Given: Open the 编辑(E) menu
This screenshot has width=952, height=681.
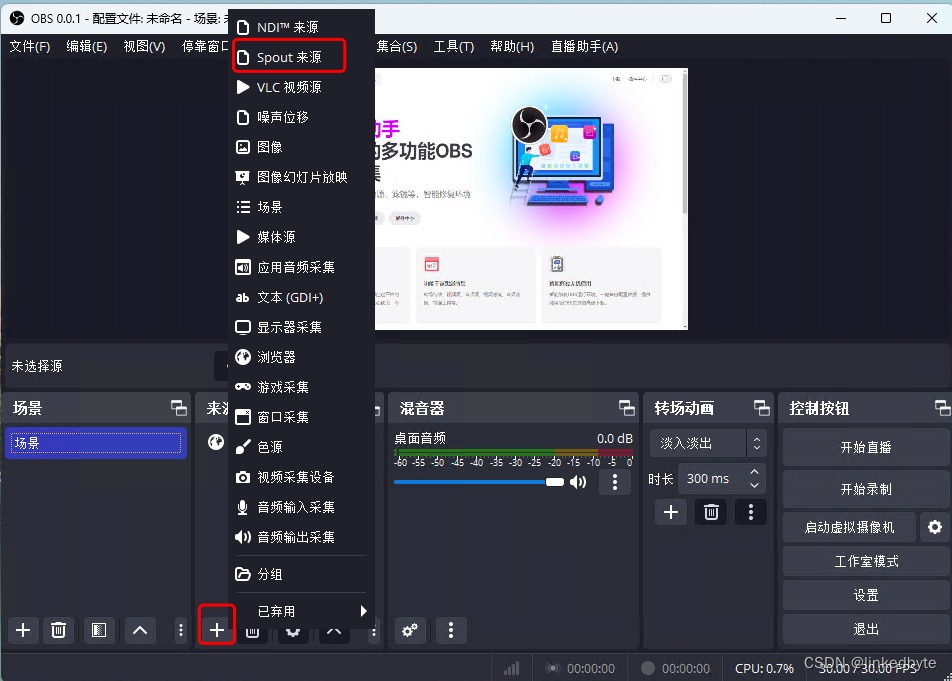Looking at the screenshot, I should (87, 47).
